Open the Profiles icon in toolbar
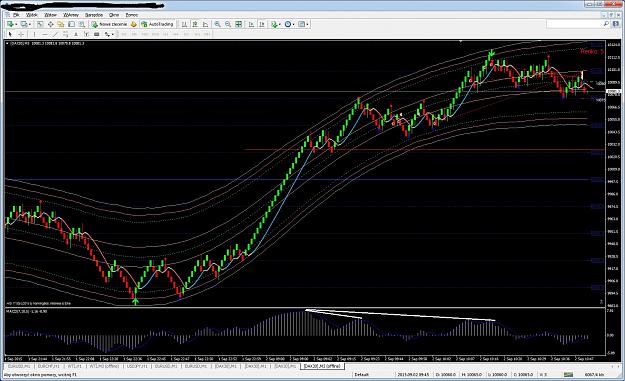This screenshot has width=625, height=381. click(24, 24)
